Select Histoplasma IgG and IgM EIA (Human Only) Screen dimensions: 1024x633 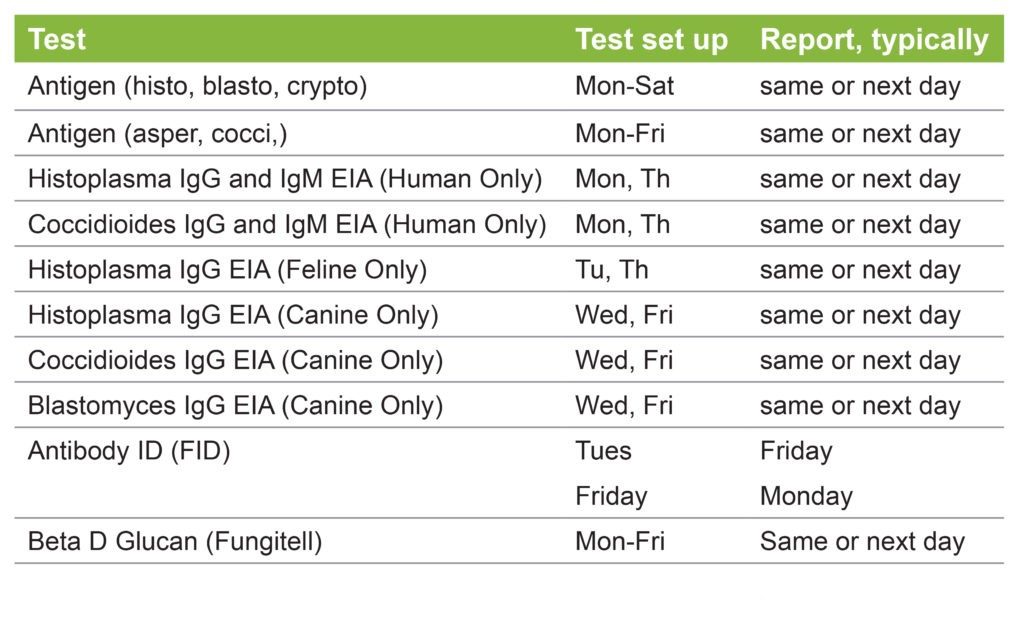[285, 179]
